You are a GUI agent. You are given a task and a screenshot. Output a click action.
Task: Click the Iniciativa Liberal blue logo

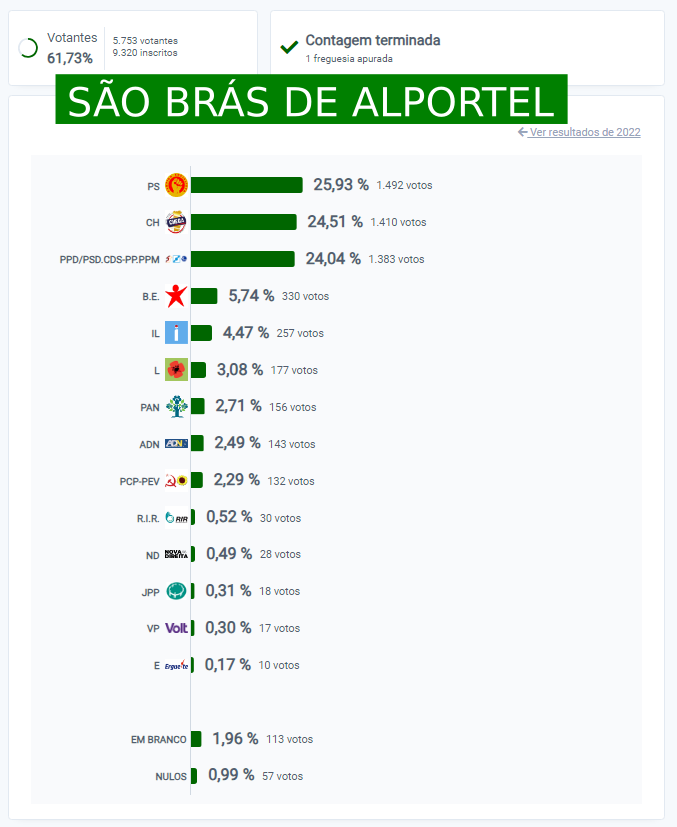click(176, 333)
